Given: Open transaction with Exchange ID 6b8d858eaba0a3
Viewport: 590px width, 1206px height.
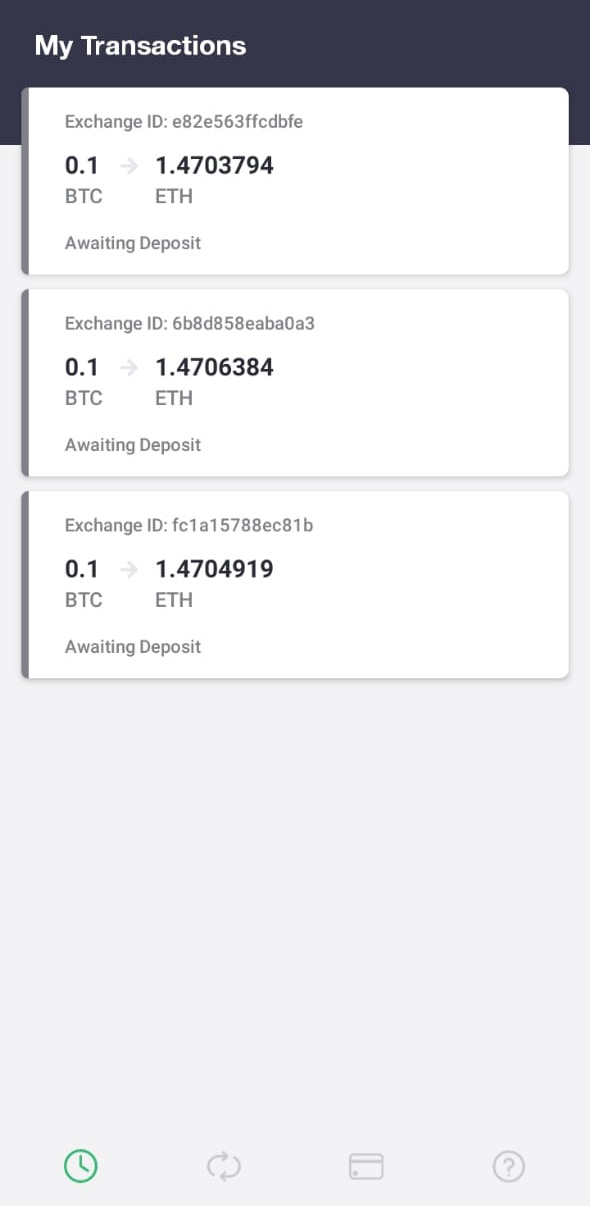Looking at the screenshot, I should (x=295, y=383).
